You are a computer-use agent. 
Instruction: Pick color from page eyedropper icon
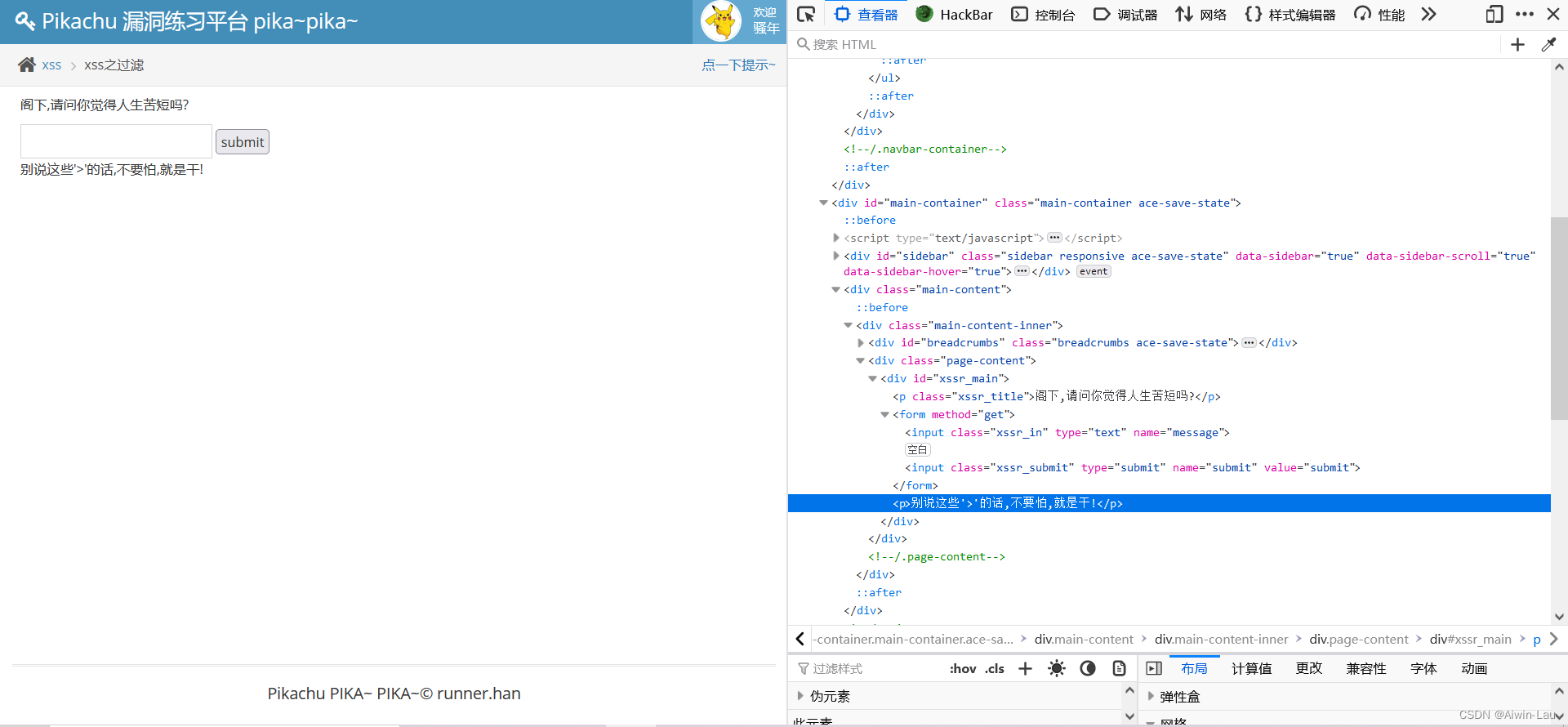point(1548,44)
